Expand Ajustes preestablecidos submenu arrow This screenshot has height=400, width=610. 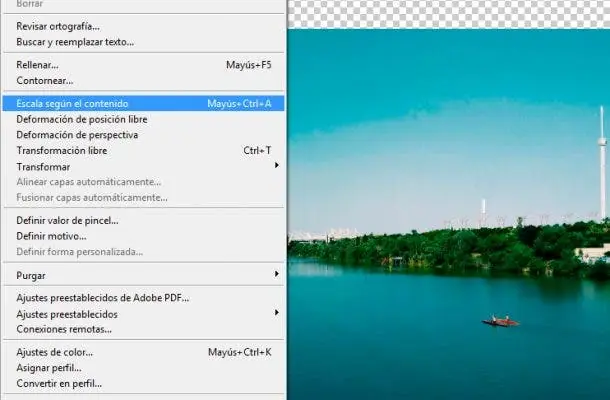pyautogui.click(x=277, y=312)
